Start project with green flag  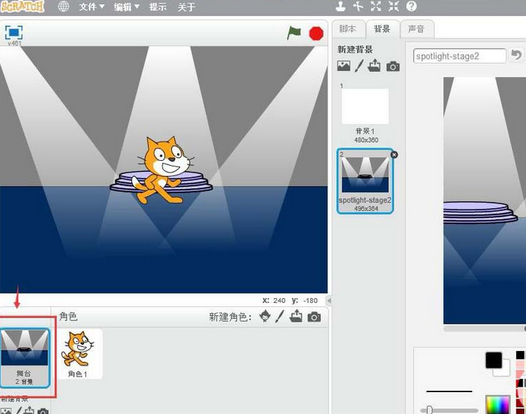tap(294, 33)
